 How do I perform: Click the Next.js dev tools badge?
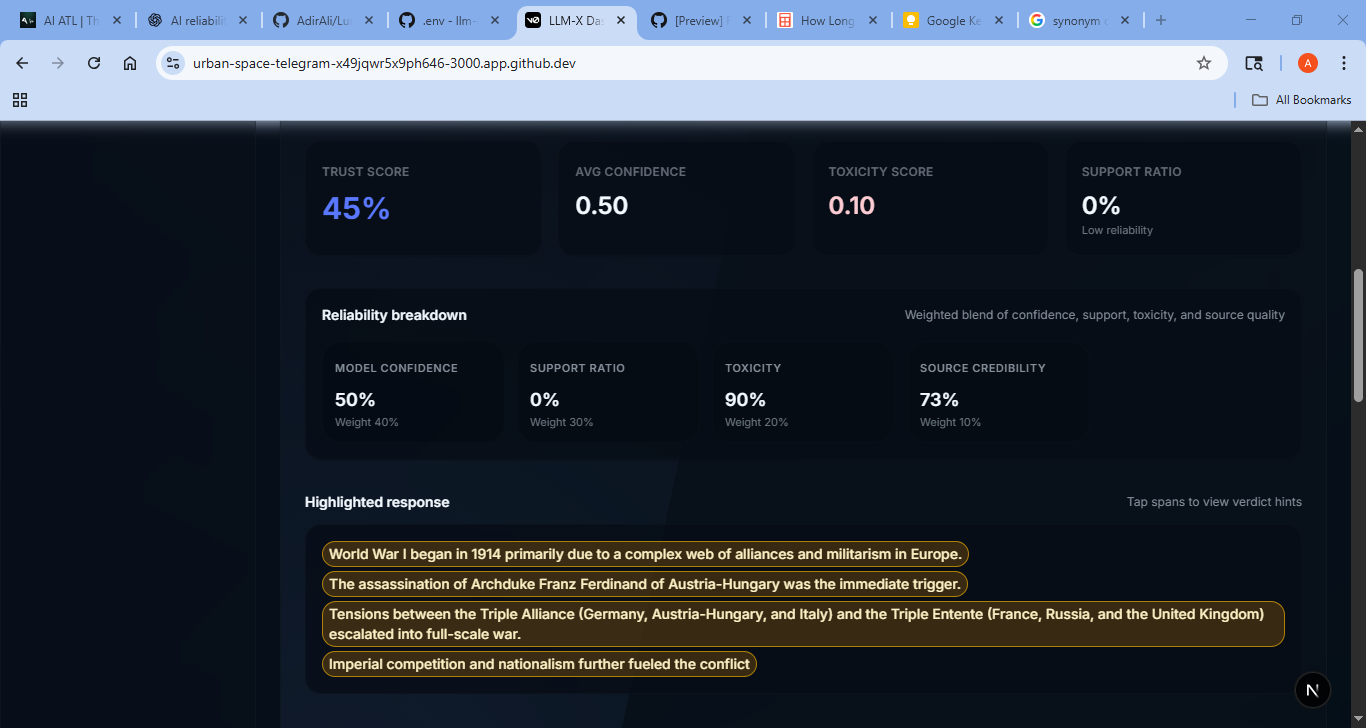1313,690
